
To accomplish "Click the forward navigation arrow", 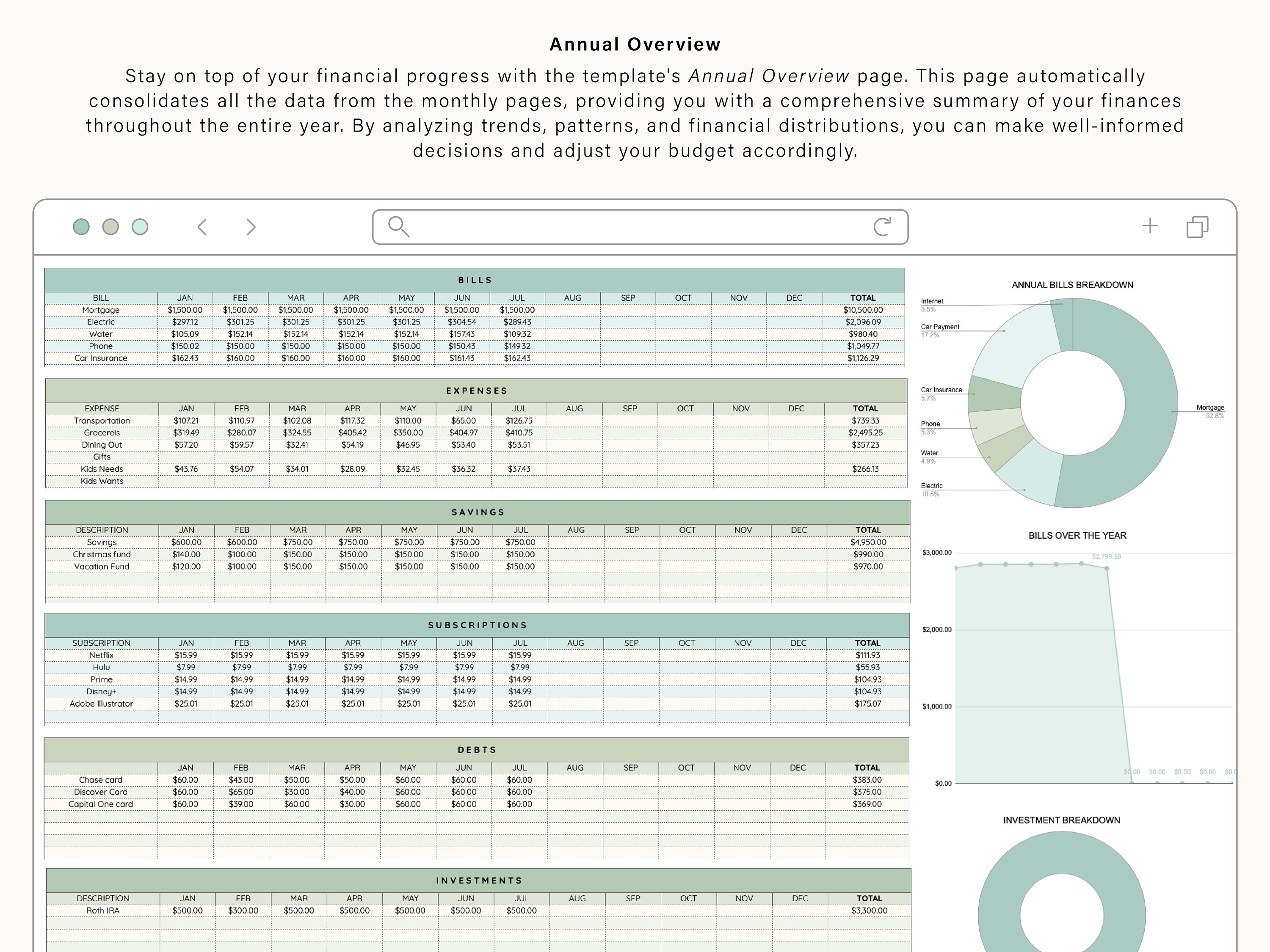I will [251, 227].
